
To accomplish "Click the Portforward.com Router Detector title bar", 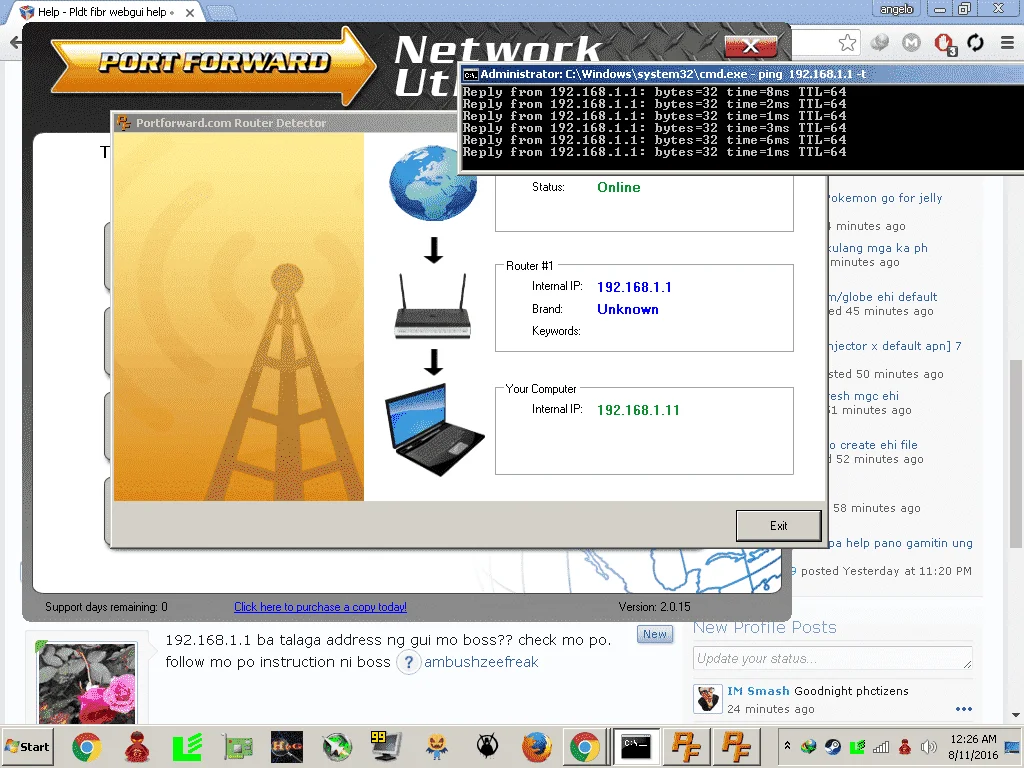I will pyautogui.click(x=285, y=123).
